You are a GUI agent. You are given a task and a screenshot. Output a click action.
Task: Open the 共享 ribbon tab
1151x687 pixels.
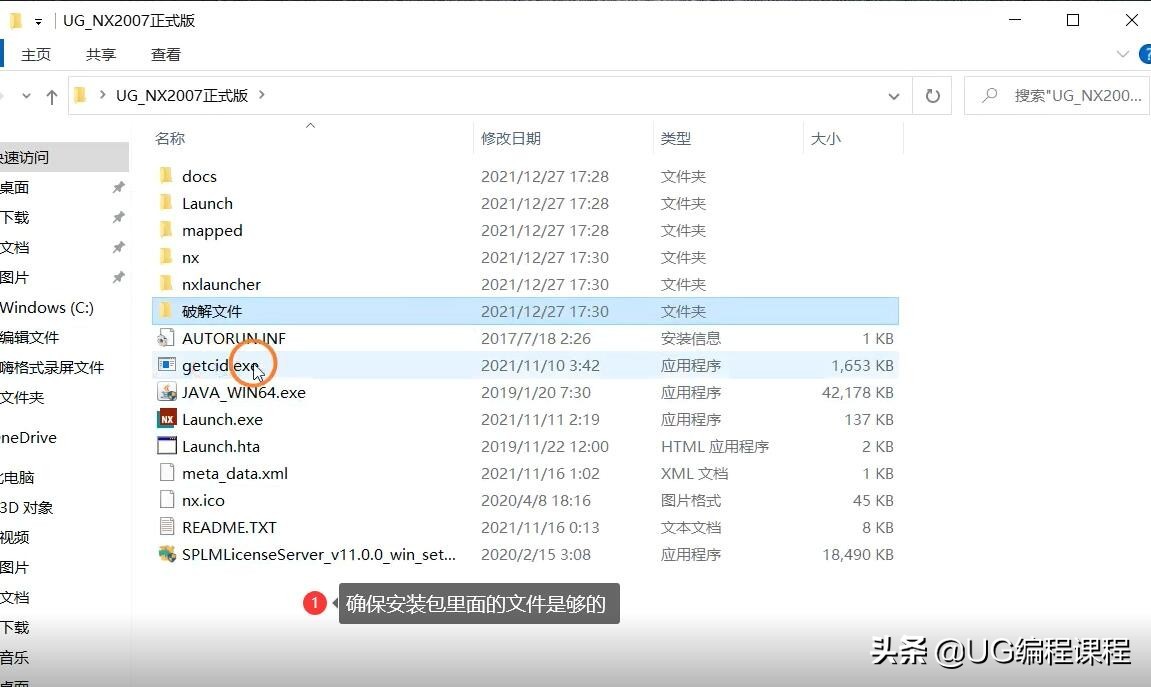pyautogui.click(x=101, y=54)
